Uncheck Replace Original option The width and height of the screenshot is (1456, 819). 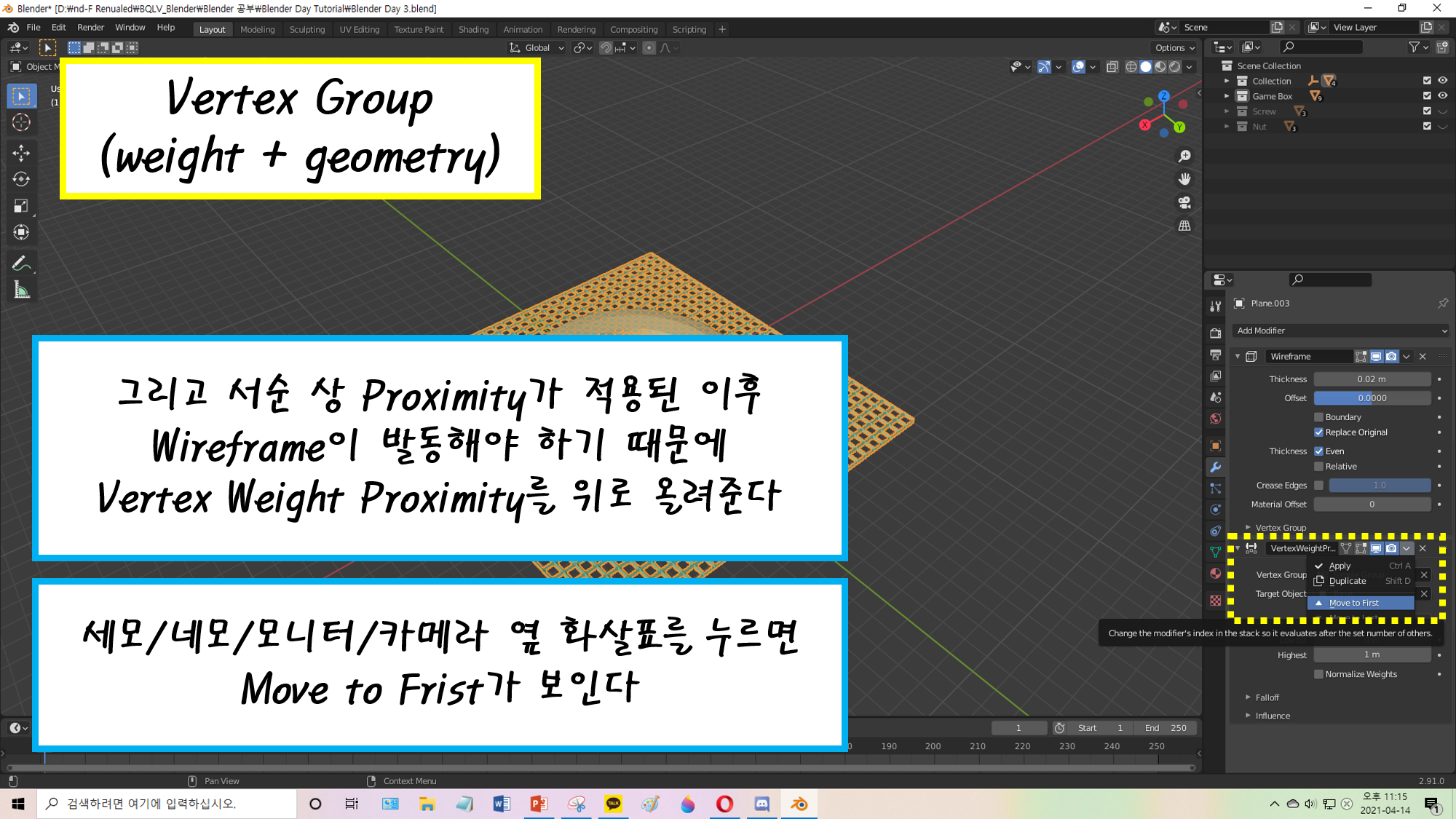(x=1318, y=432)
